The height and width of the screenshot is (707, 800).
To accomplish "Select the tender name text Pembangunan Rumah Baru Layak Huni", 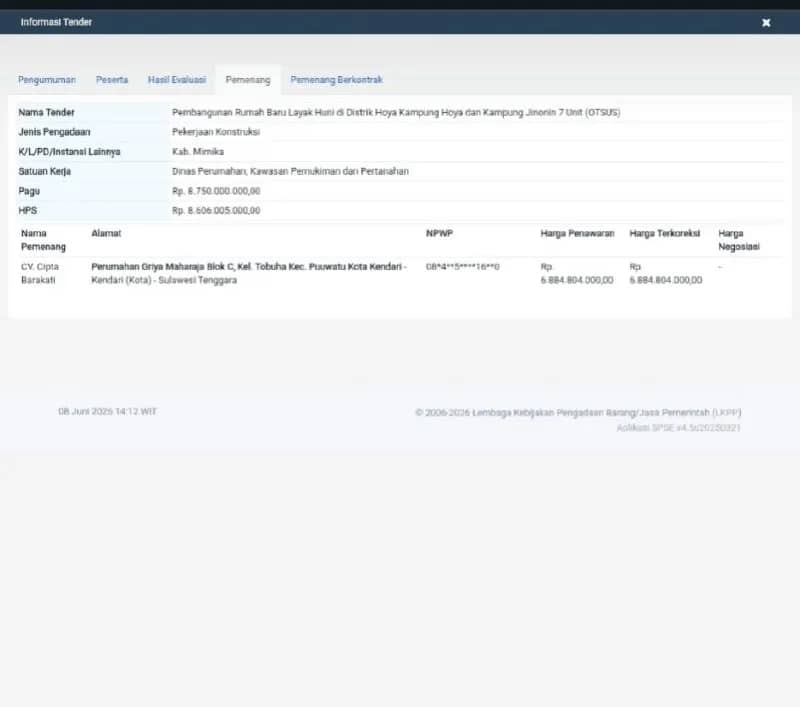I will click(x=396, y=112).
